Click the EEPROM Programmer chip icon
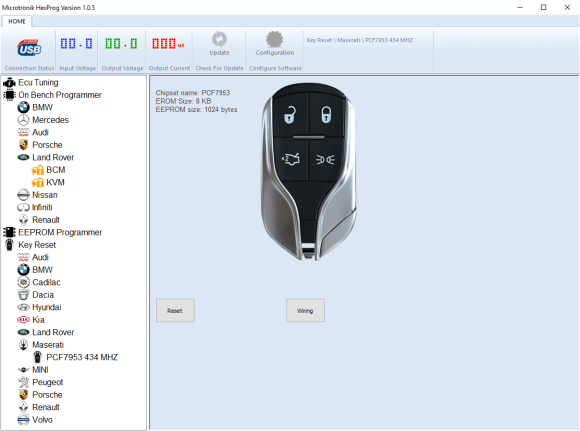This screenshot has width=580, height=431. tap(9, 232)
